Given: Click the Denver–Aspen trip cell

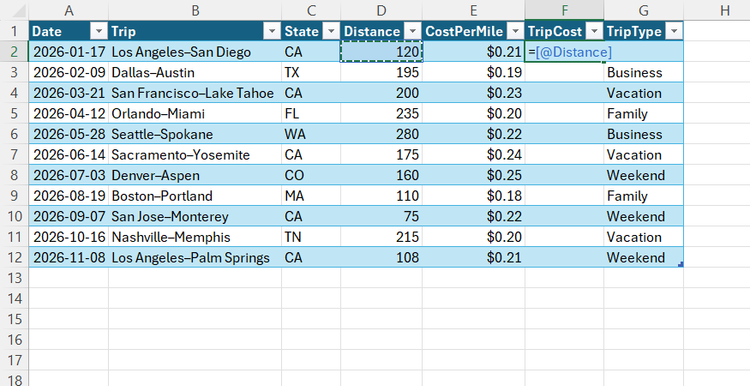Looking at the screenshot, I should point(195,175).
